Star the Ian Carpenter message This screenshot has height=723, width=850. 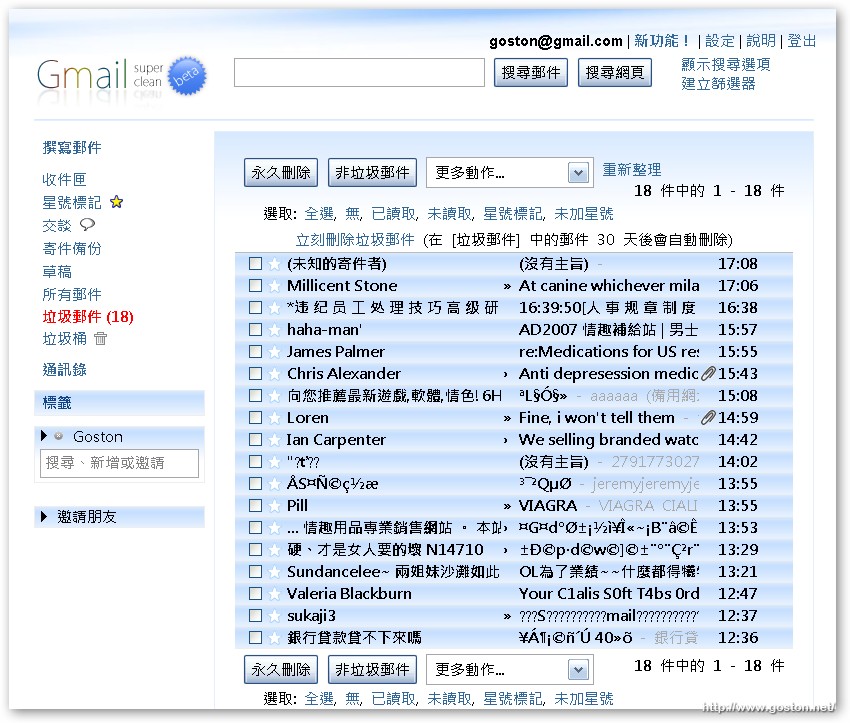pyautogui.click(x=274, y=440)
